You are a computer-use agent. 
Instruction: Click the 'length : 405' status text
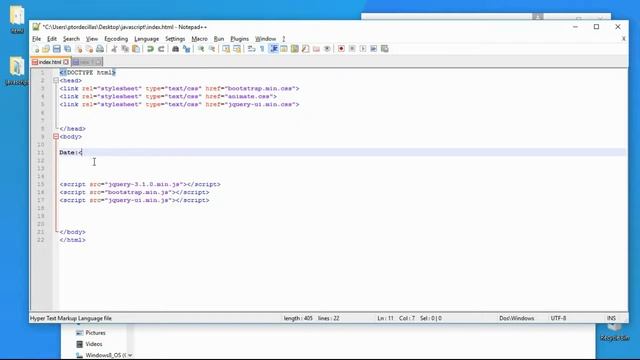[x=298, y=318]
